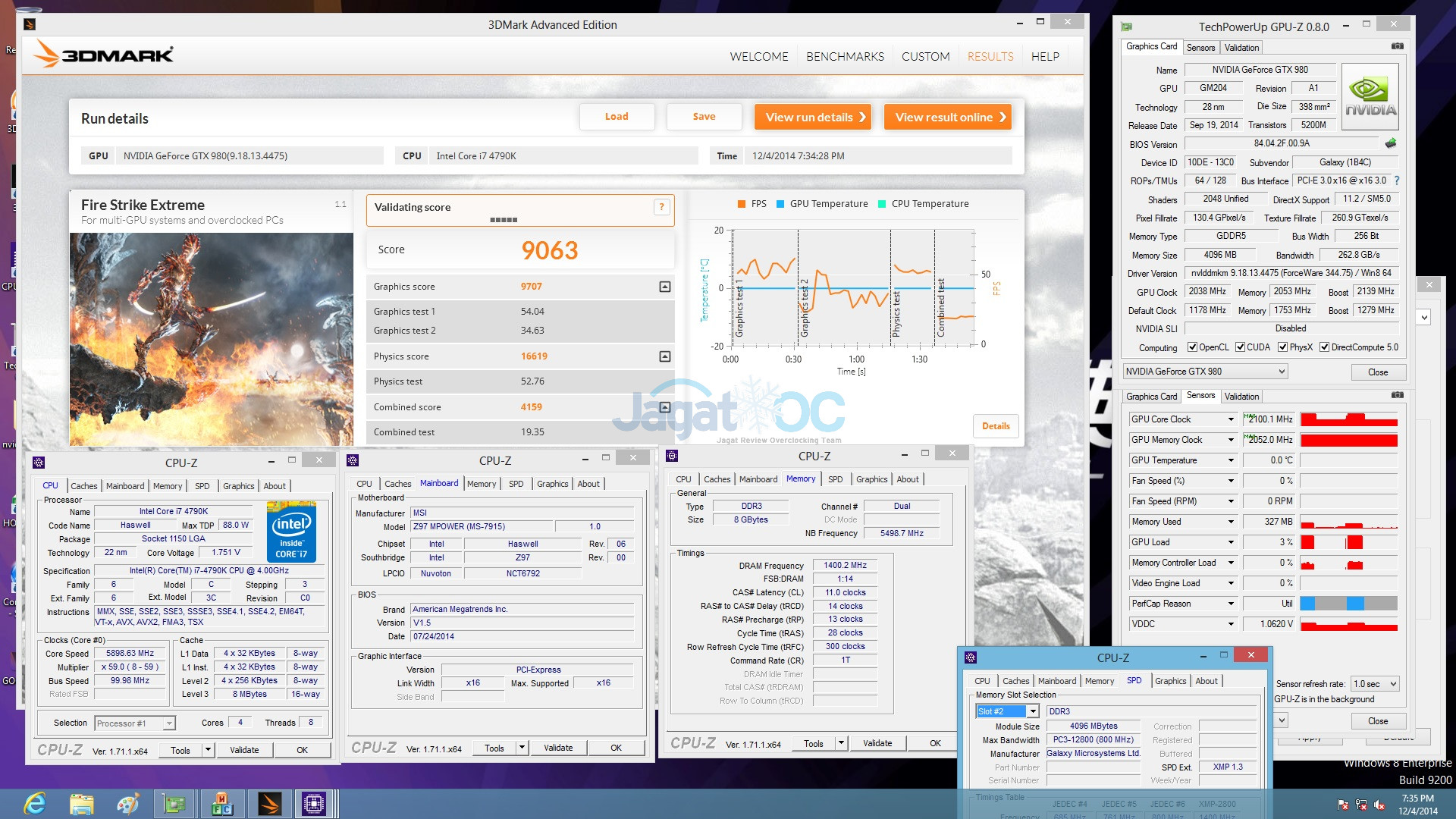Switch to the BENCHMARKS tab in 3DMark
1456x819 pixels.
[845, 57]
